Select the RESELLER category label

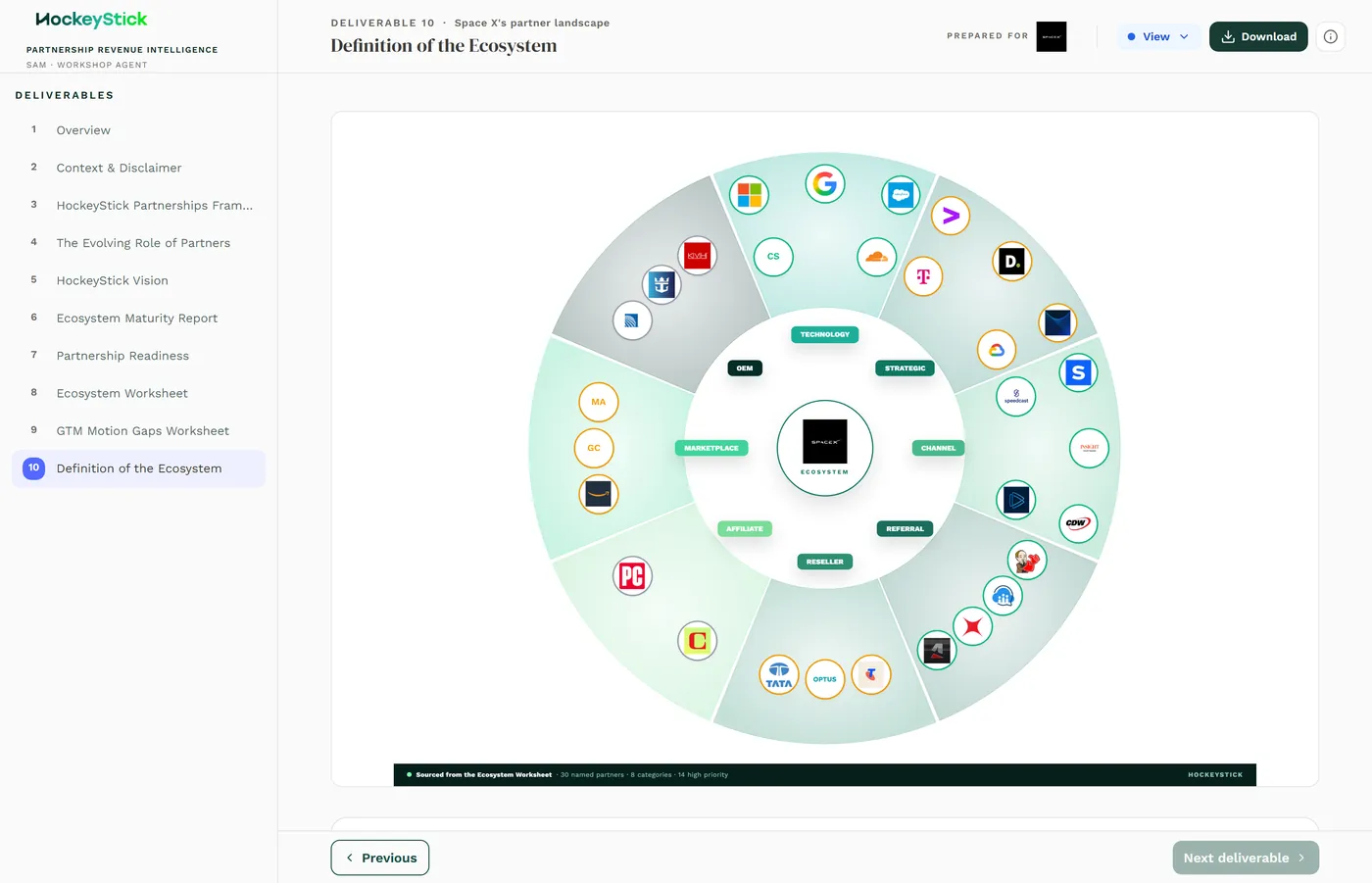coord(825,562)
